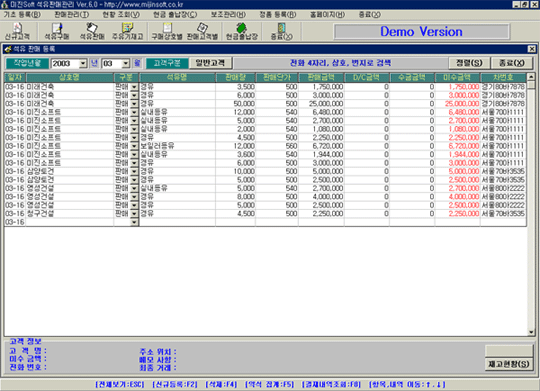Open the 판매고객별 report icon

tap(202, 31)
